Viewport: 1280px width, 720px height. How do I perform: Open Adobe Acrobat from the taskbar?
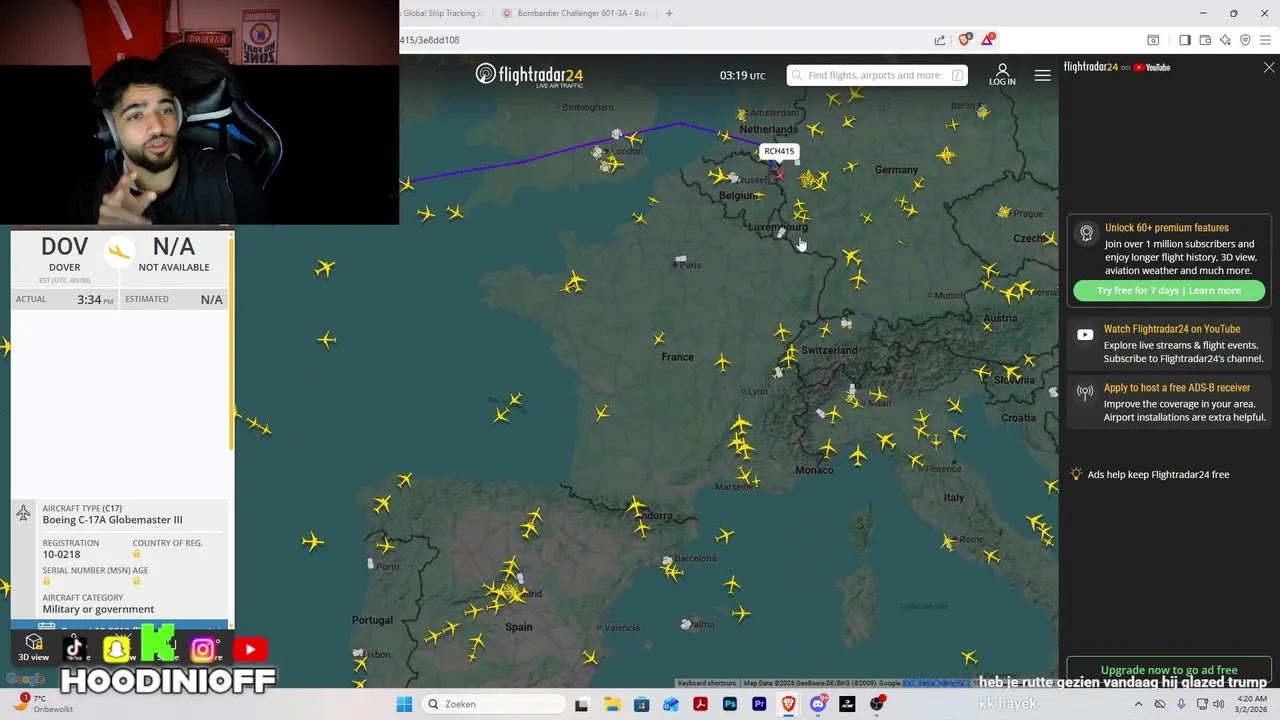click(700, 704)
